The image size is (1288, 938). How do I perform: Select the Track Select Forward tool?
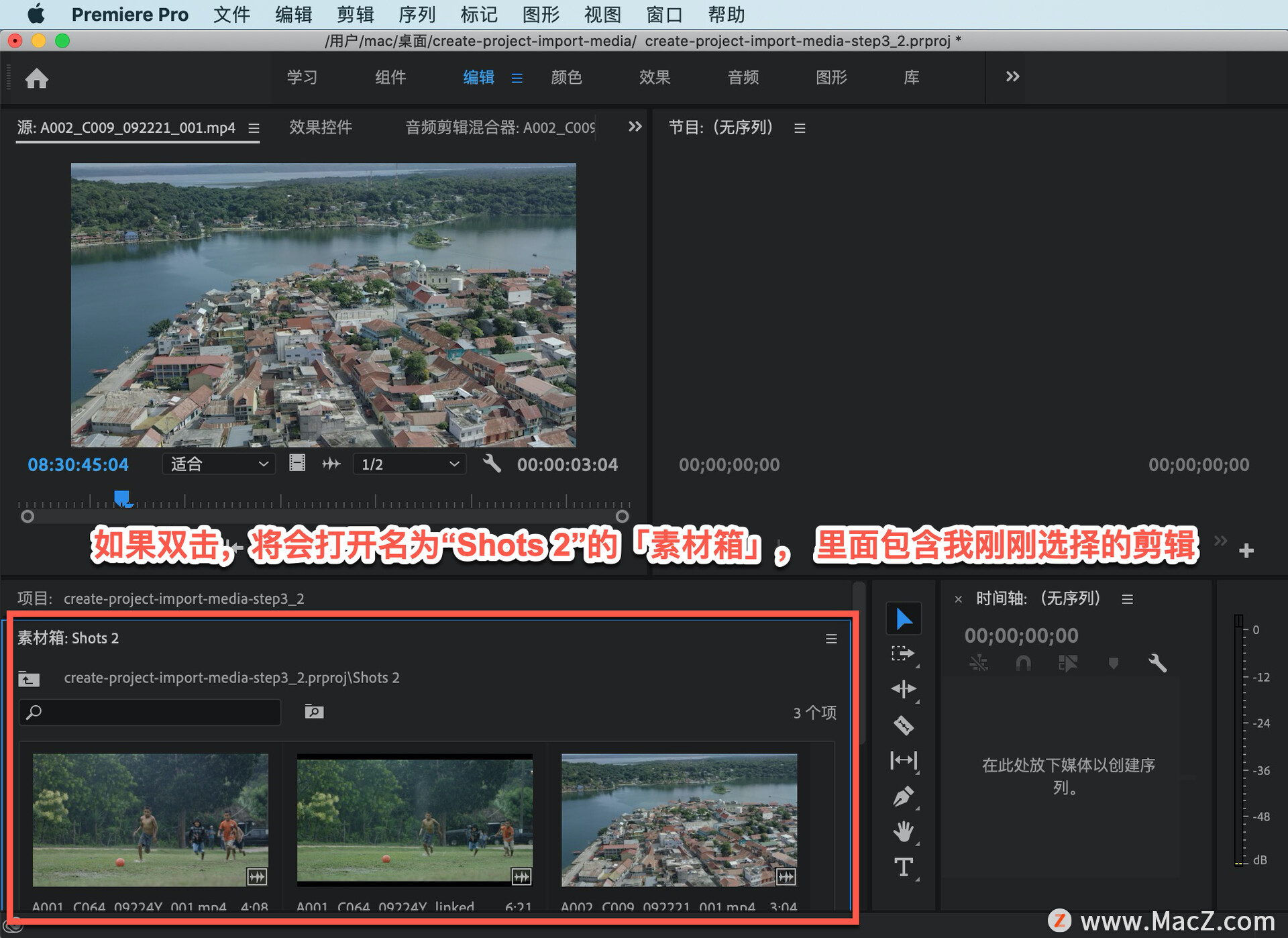[903, 654]
